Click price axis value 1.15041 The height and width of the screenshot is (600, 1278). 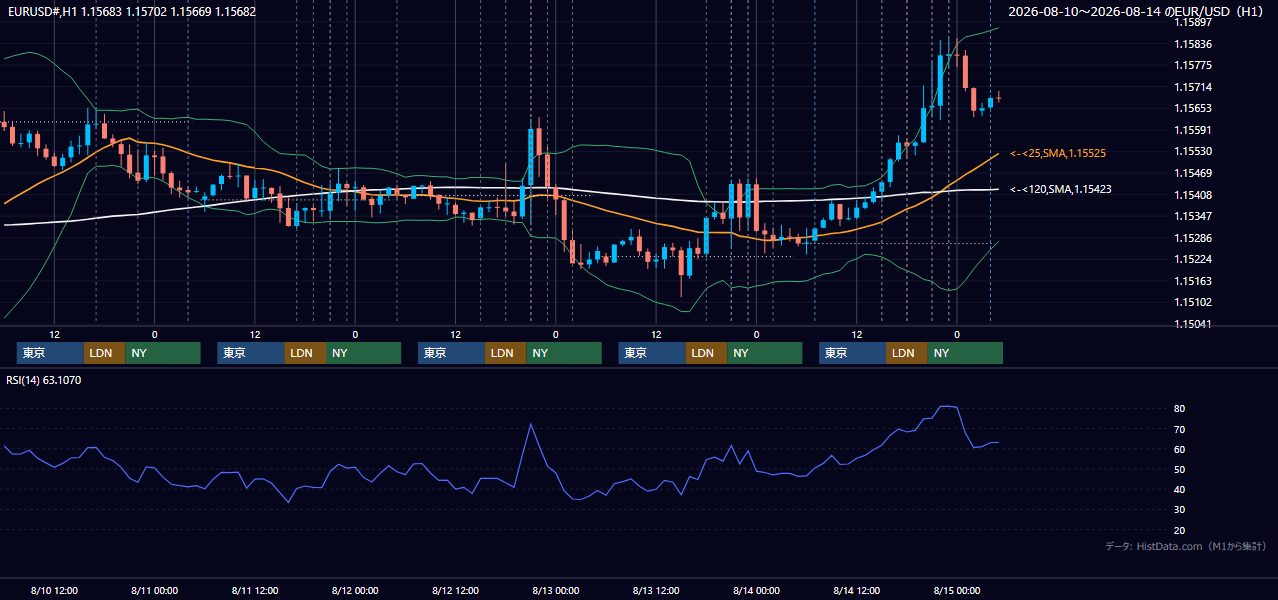pos(1192,324)
